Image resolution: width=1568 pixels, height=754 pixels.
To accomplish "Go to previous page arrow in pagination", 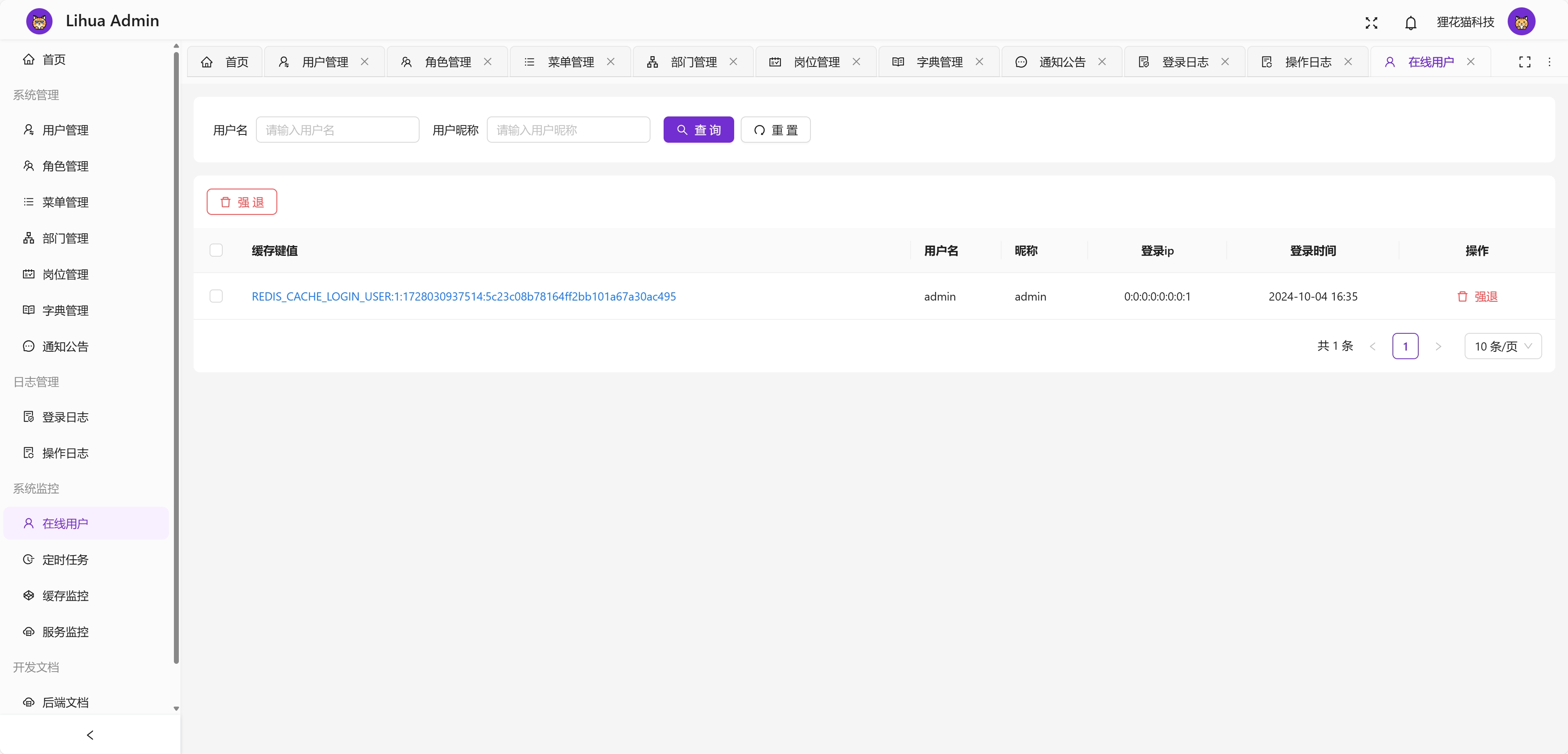I will 1373,346.
